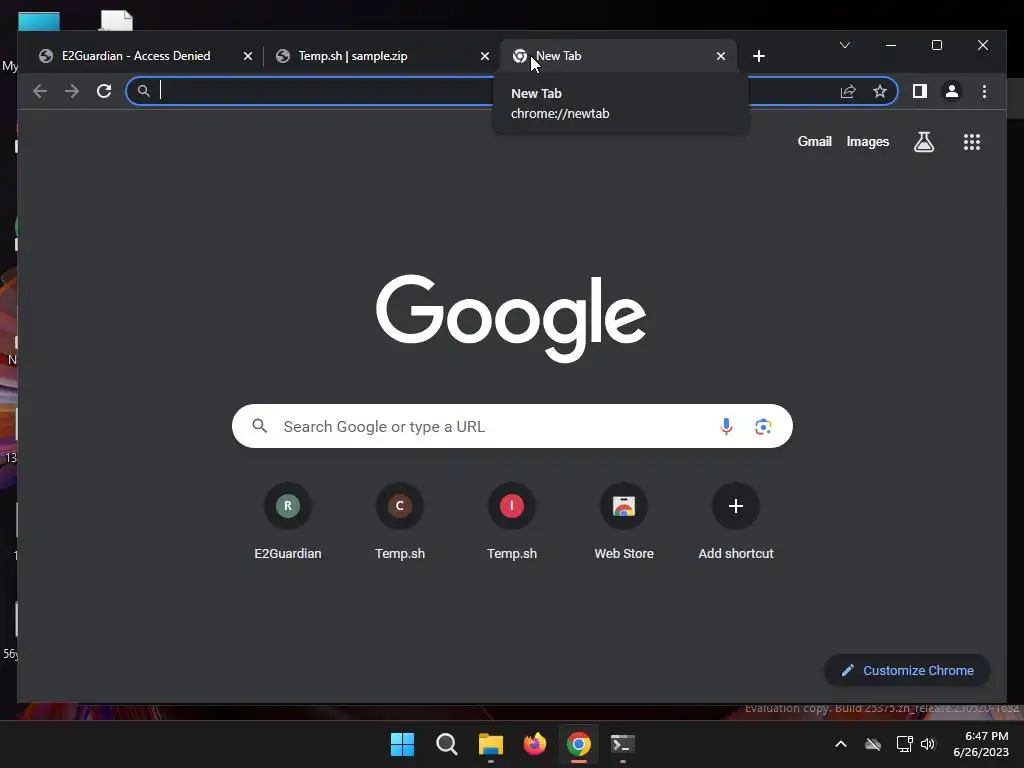The height and width of the screenshot is (768, 1024).
Task: Go back using the browser back arrow
Action: [x=40, y=91]
